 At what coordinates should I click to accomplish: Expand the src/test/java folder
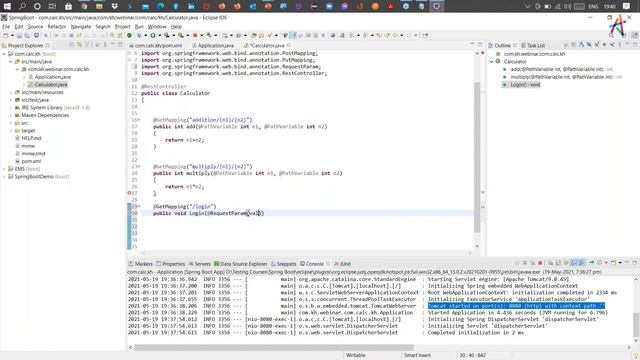pyautogui.click(x=11, y=100)
